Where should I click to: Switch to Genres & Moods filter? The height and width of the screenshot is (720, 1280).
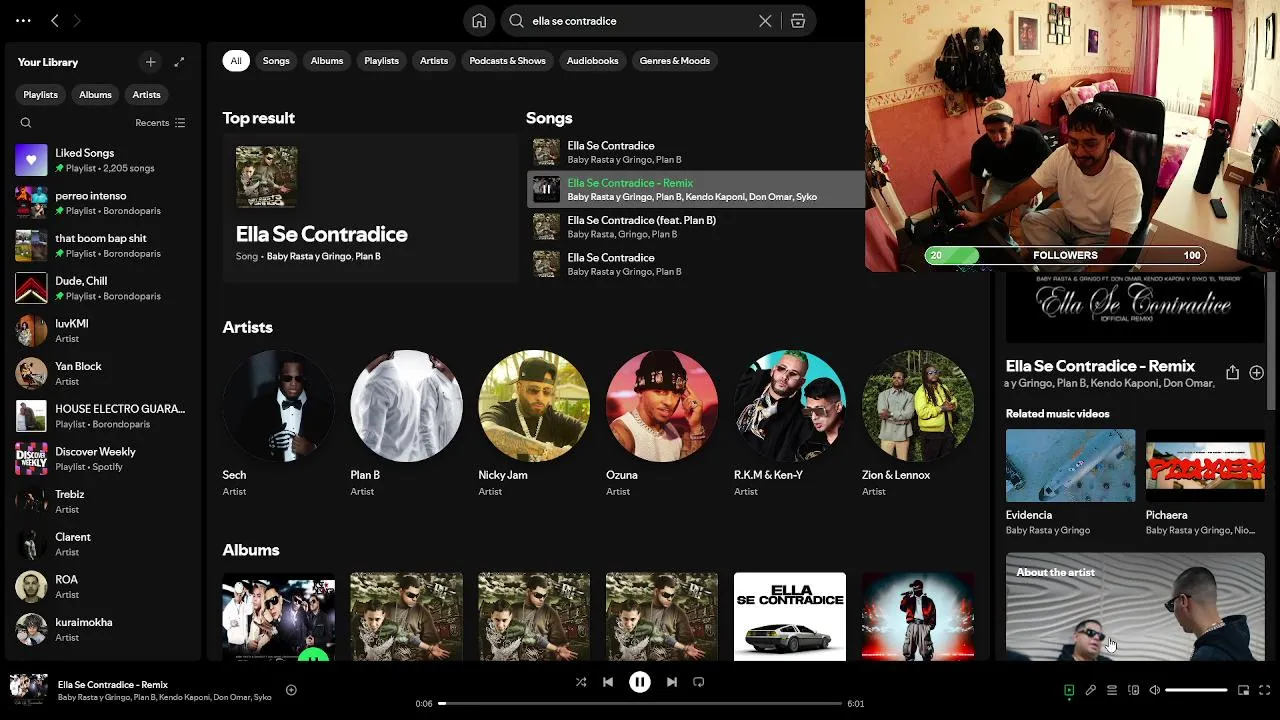[x=675, y=61]
